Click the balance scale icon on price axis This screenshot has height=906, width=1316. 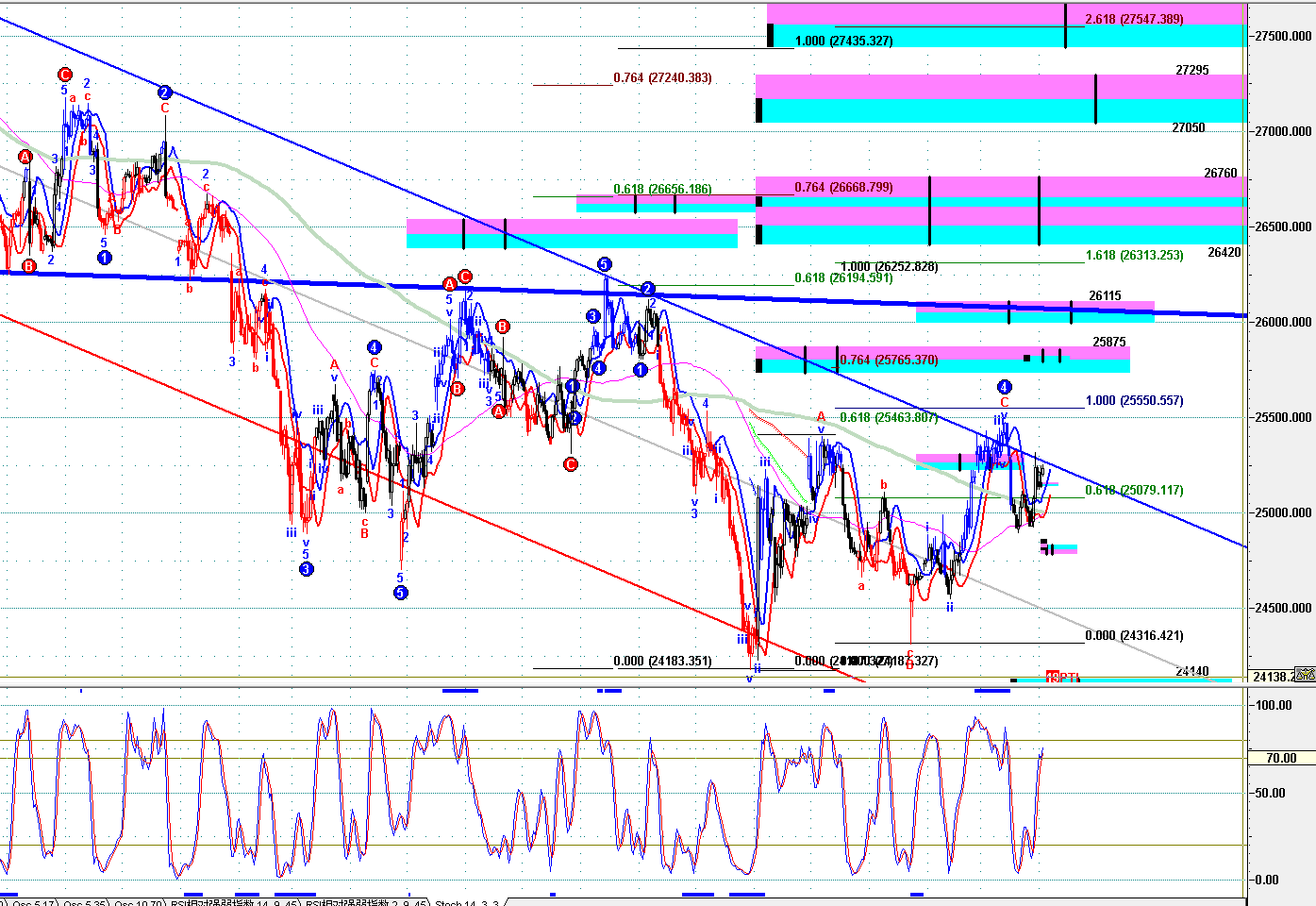(x=1306, y=674)
